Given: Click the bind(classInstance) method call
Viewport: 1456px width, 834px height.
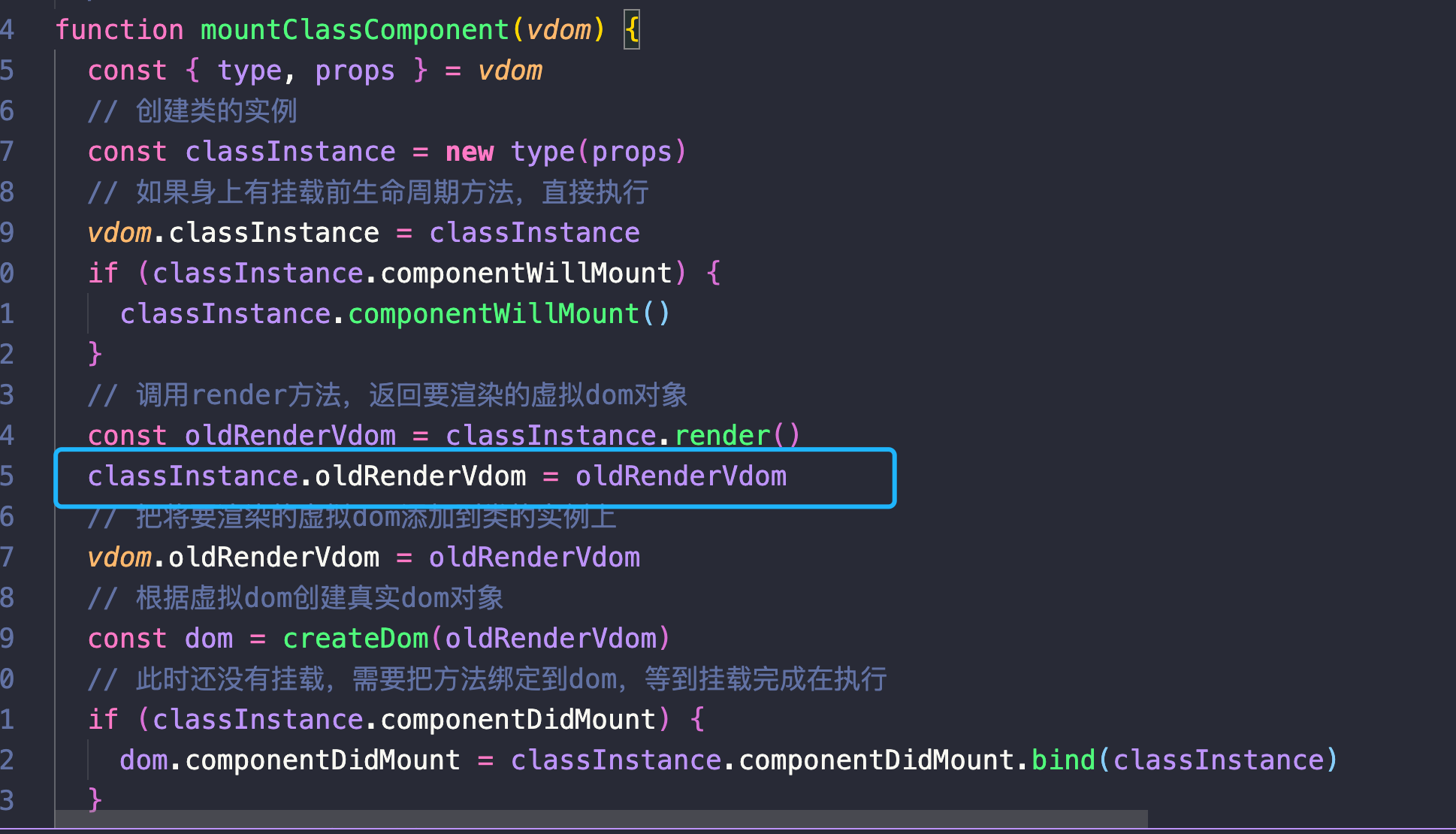Looking at the screenshot, I should coord(1184,760).
